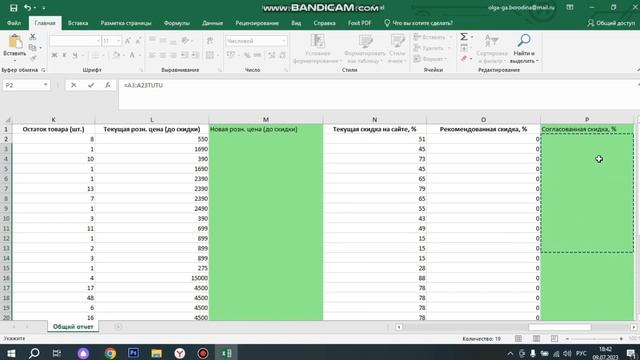Click the Fill Color bucket icon
Viewport: 640px width, 360px height.
[x=116, y=55]
